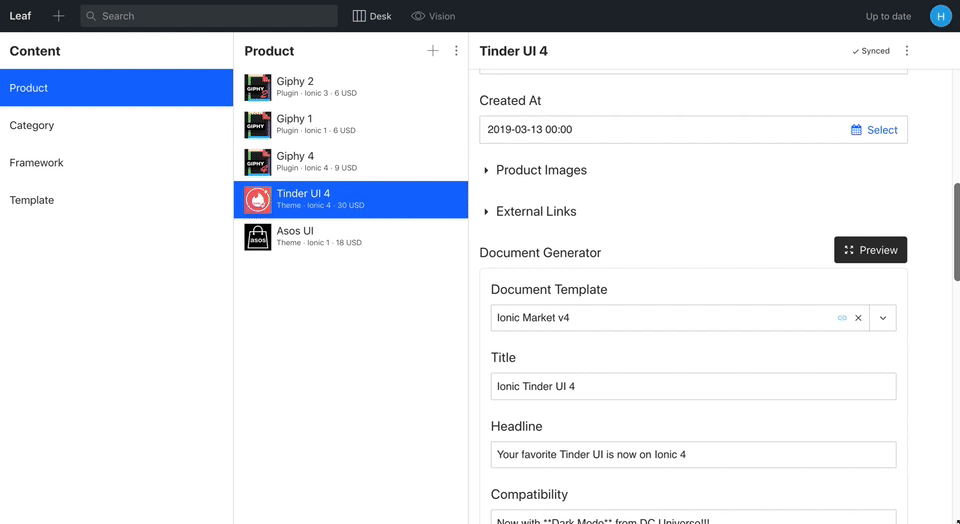Select Template in Content list
The width and height of the screenshot is (960, 524).
pos(116,200)
